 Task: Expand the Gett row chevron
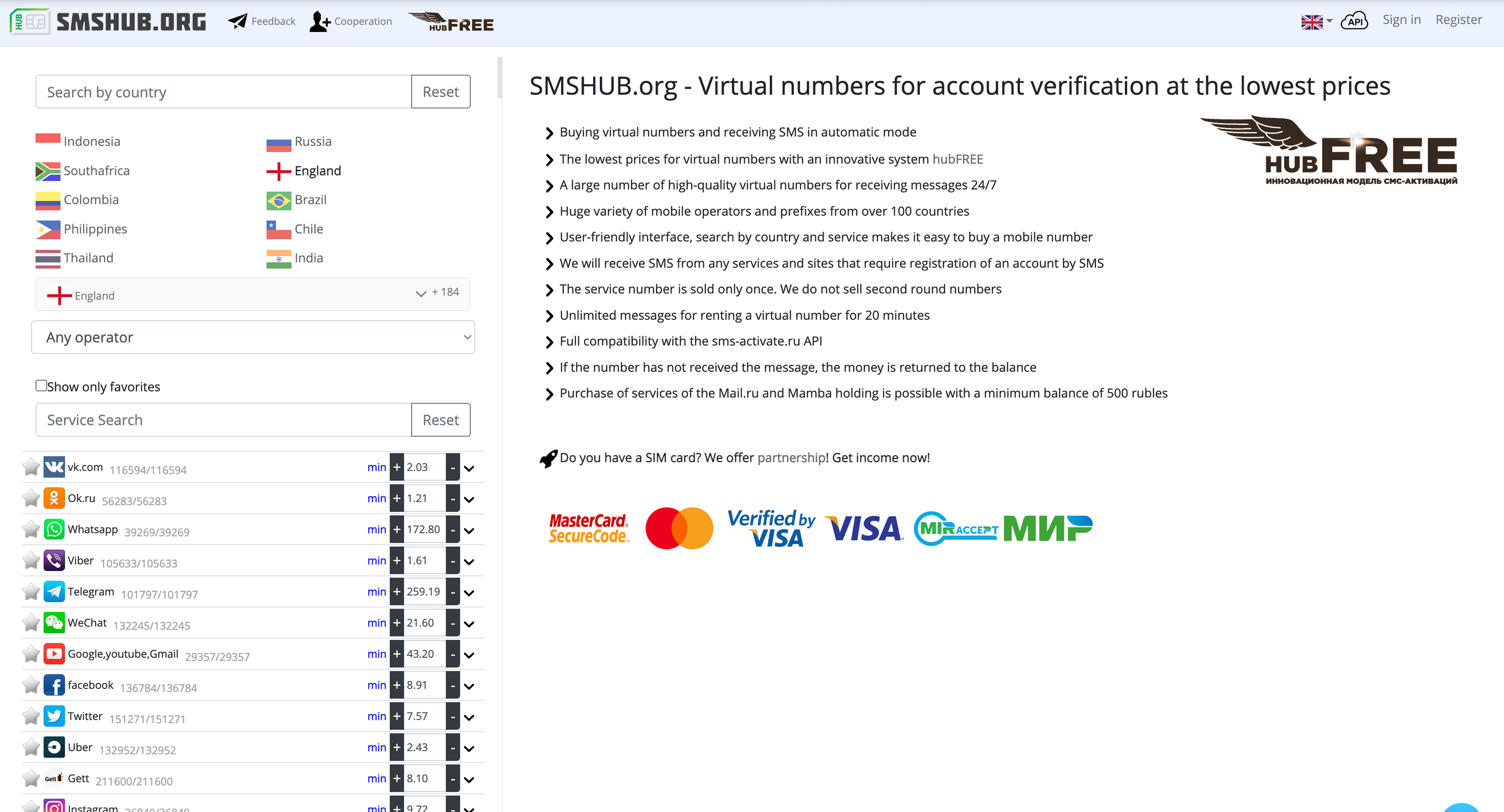click(x=469, y=780)
